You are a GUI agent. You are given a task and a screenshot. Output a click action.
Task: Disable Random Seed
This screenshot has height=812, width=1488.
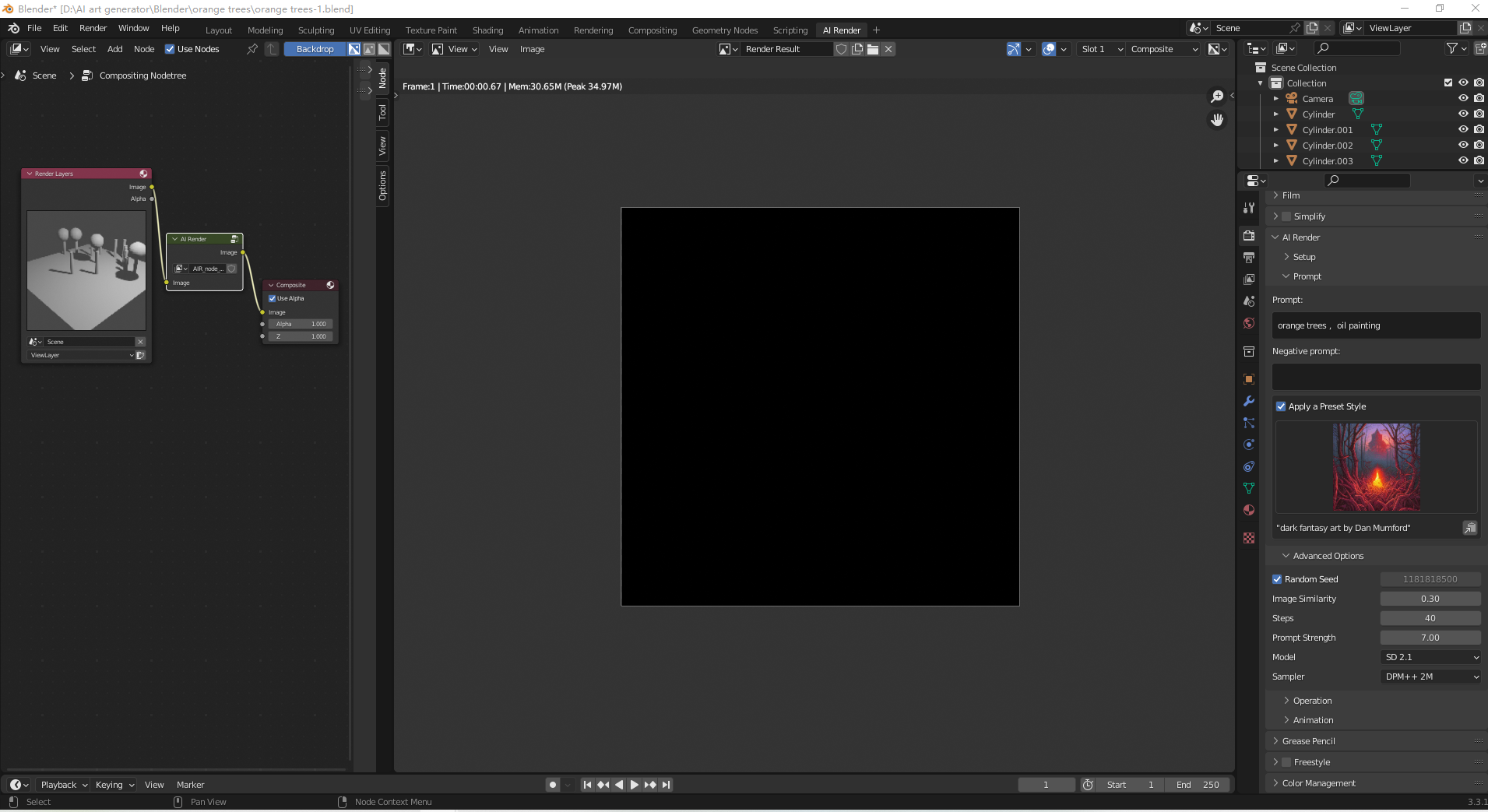1278,578
